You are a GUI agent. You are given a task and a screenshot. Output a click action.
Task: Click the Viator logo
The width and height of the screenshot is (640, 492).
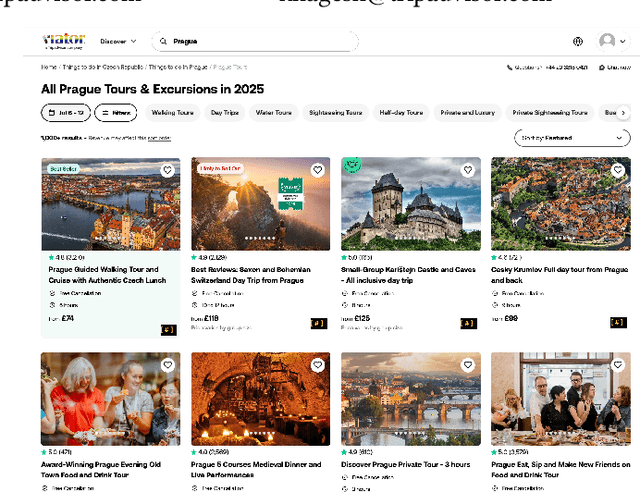coord(63,41)
